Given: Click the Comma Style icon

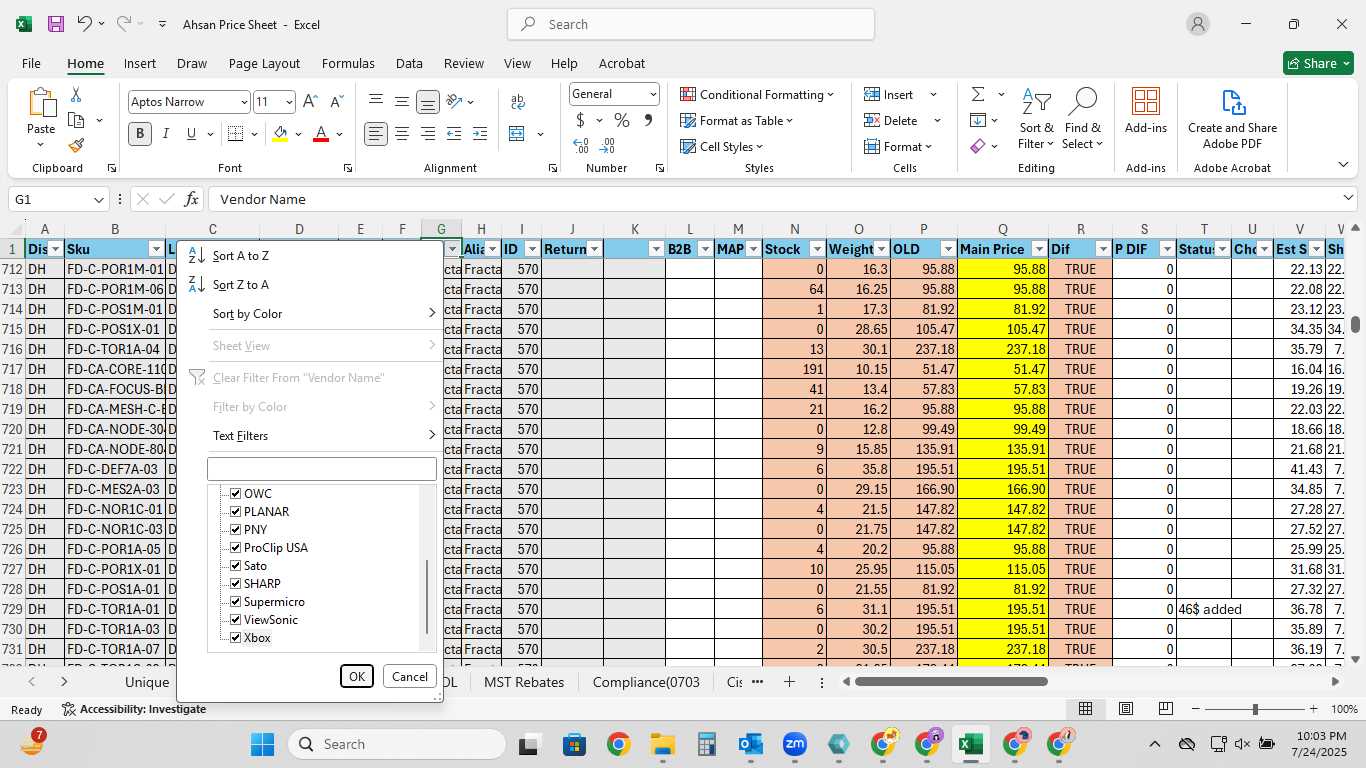Looking at the screenshot, I should [x=648, y=120].
